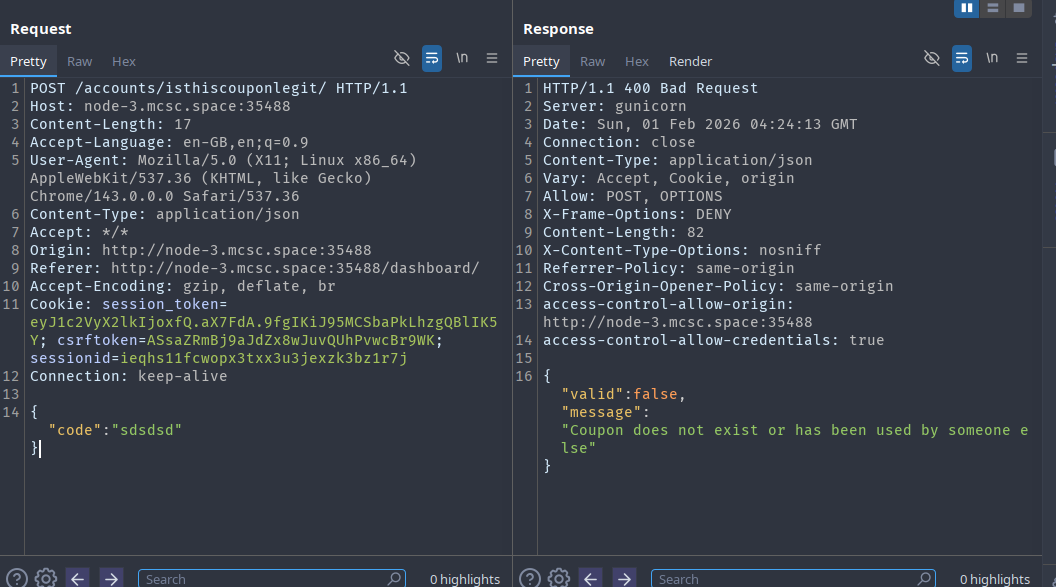
Task: Click Response magnifier search icon
Action: (x=924, y=578)
